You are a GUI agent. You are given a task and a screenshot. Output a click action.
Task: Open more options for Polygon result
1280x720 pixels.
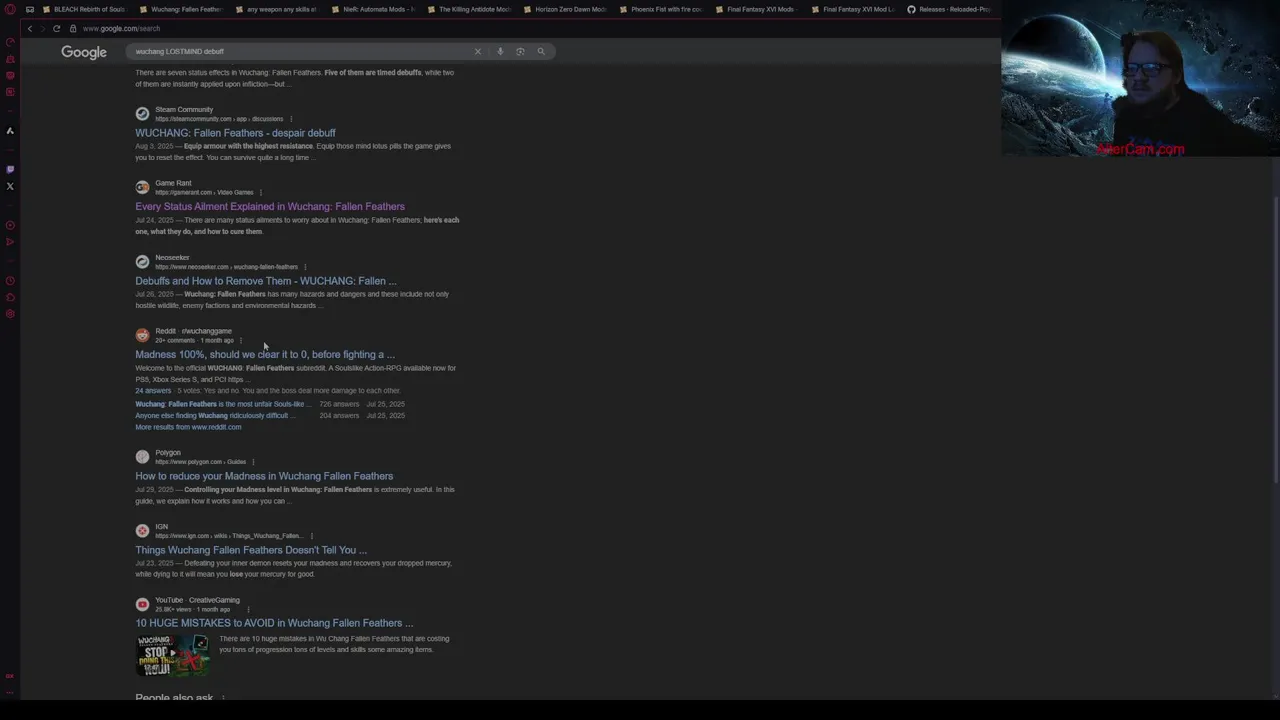pyautogui.click(x=253, y=462)
